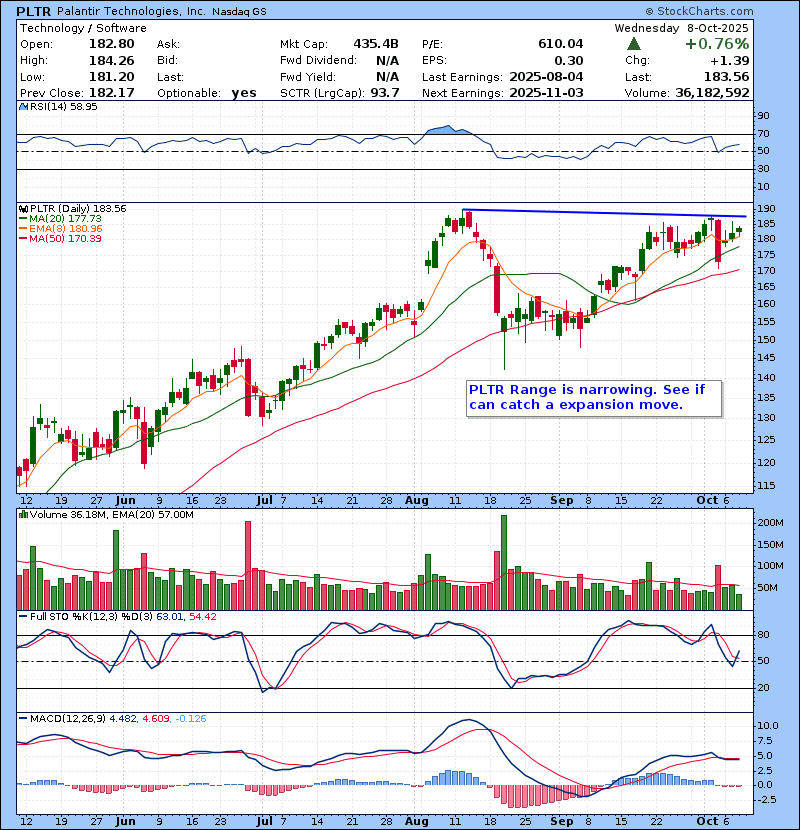Image resolution: width=800 pixels, height=830 pixels.
Task: Click the 190 price axis label
Action: (x=768, y=209)
